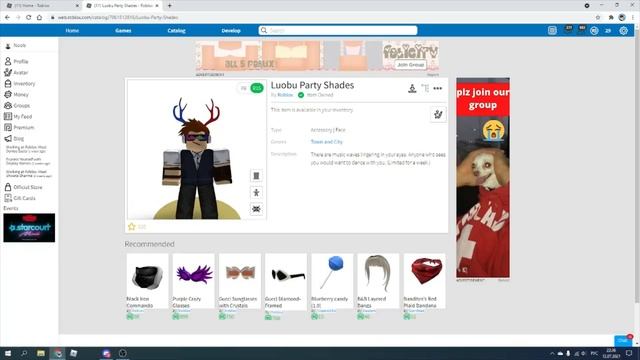Open Profile in the left sidebar
The width and height of the screenshot is (640, 360).
coord(16,61)
